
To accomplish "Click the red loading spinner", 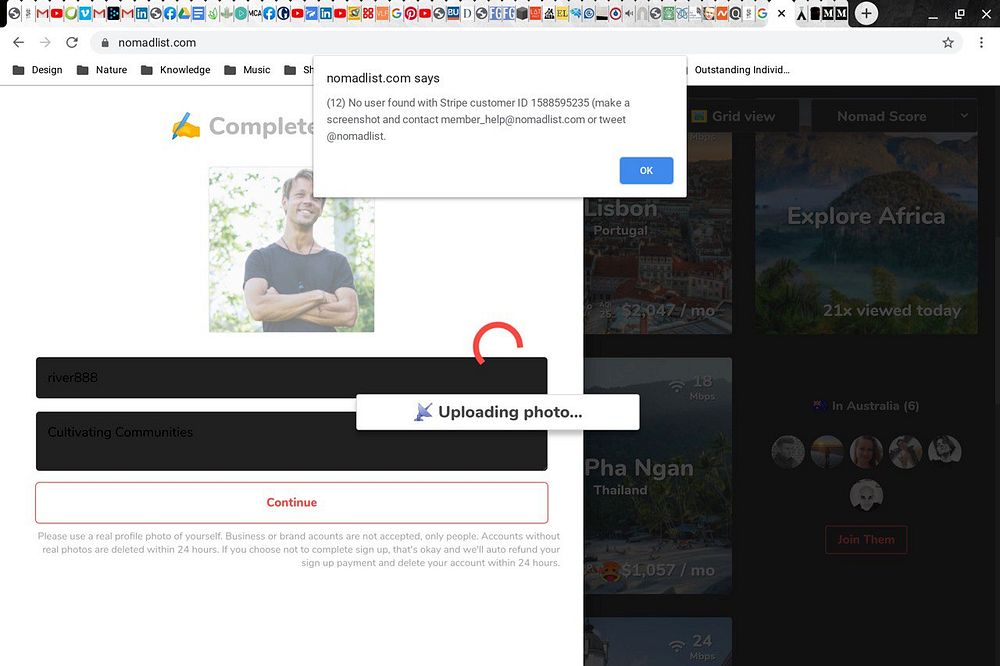I will pos(497,343).
